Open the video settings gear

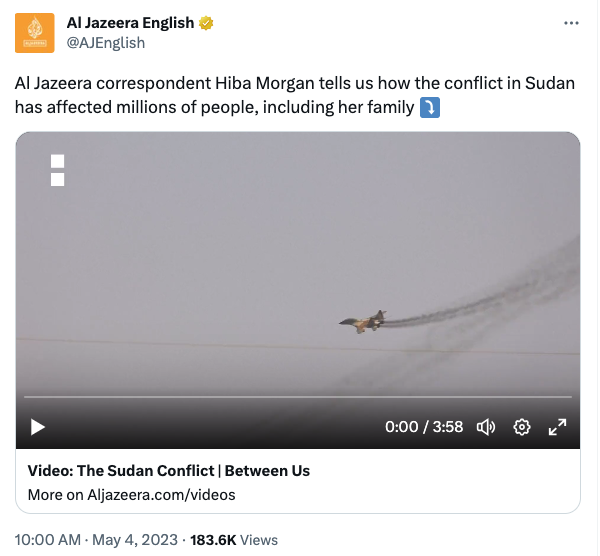(x=521, y=427)
